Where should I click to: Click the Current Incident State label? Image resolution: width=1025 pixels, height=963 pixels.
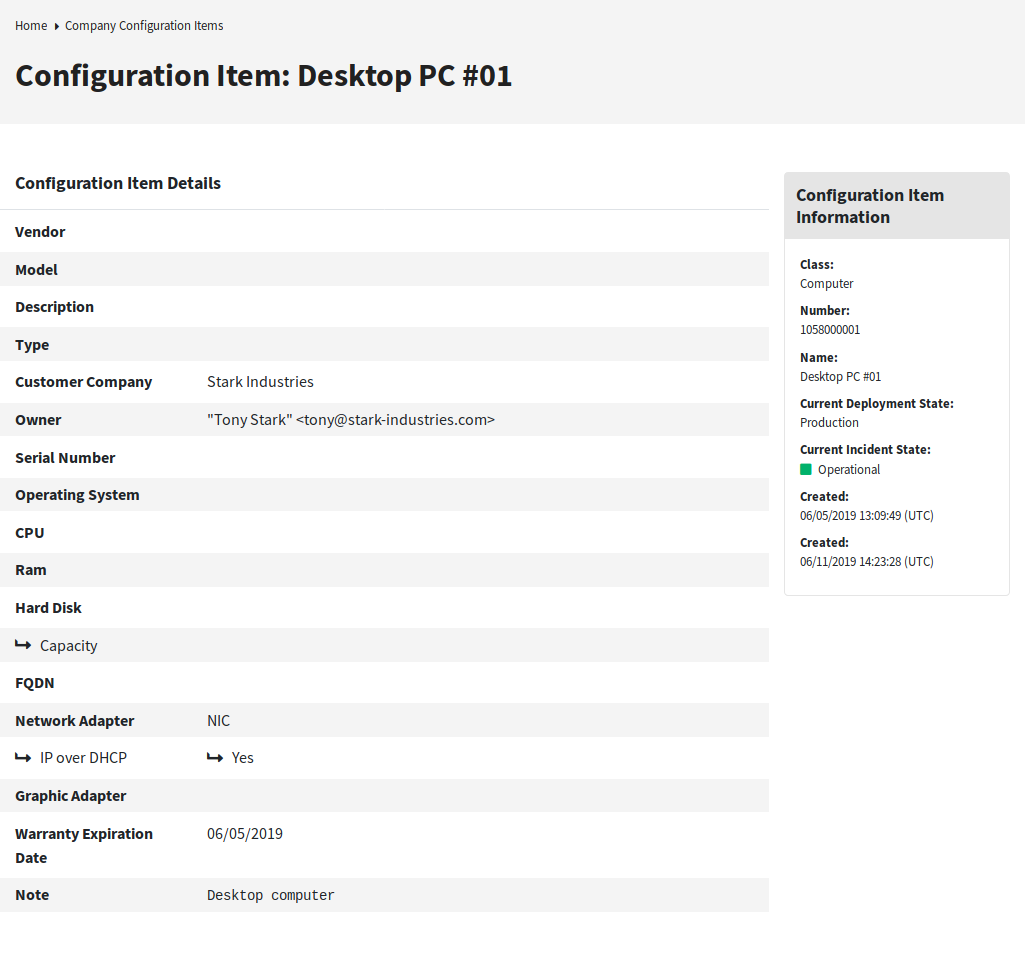pyautogui.click(x=865, y=450)
